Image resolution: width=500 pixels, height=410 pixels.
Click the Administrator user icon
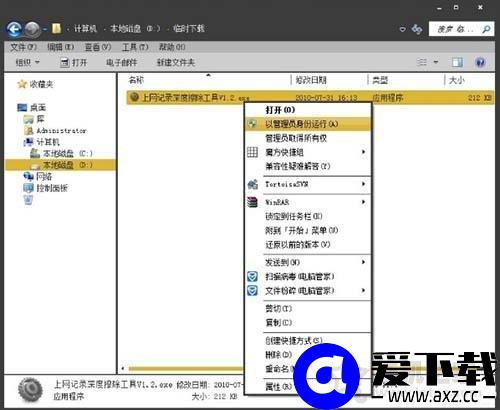tap(29, 131)
